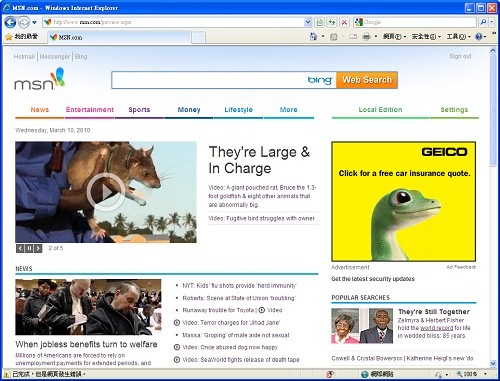Go to next slide in the slideshow

tap(38, 248)
